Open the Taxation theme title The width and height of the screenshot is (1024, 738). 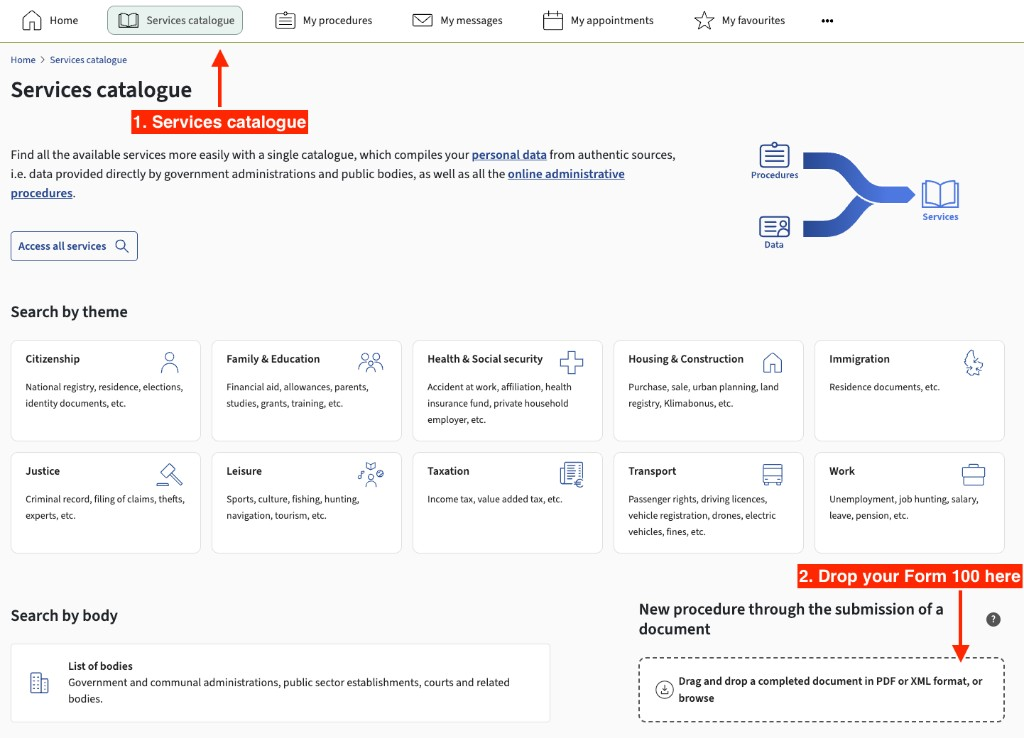(x=448, y=471)
